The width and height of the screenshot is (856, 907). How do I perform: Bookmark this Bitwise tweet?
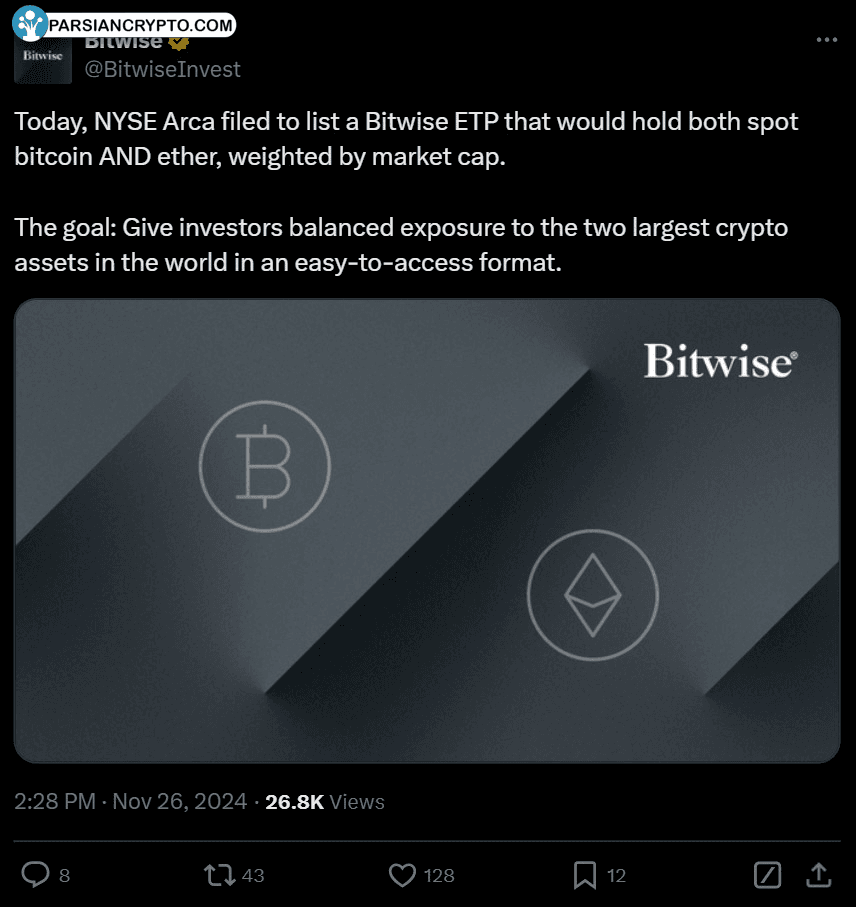[x=585, y=875]
